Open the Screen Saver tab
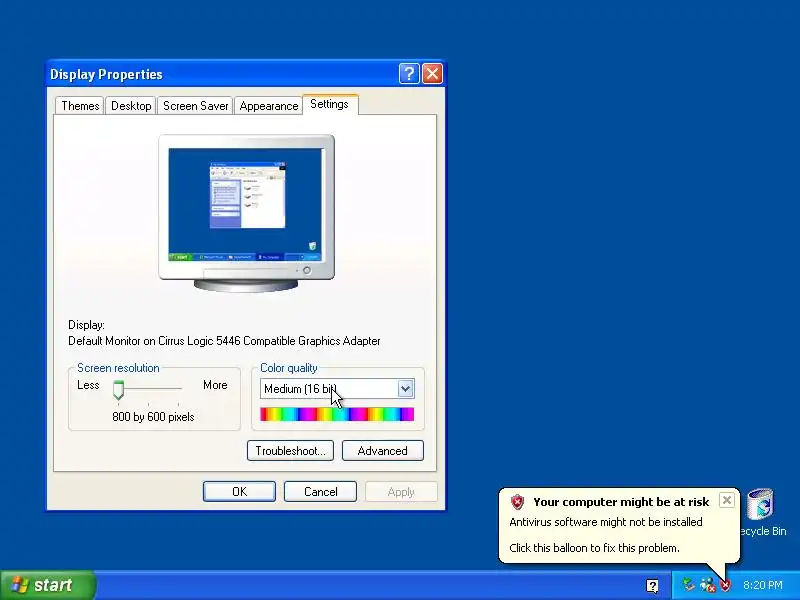Image resolution: width=800 pixels, height=600 pixels. 195,106
